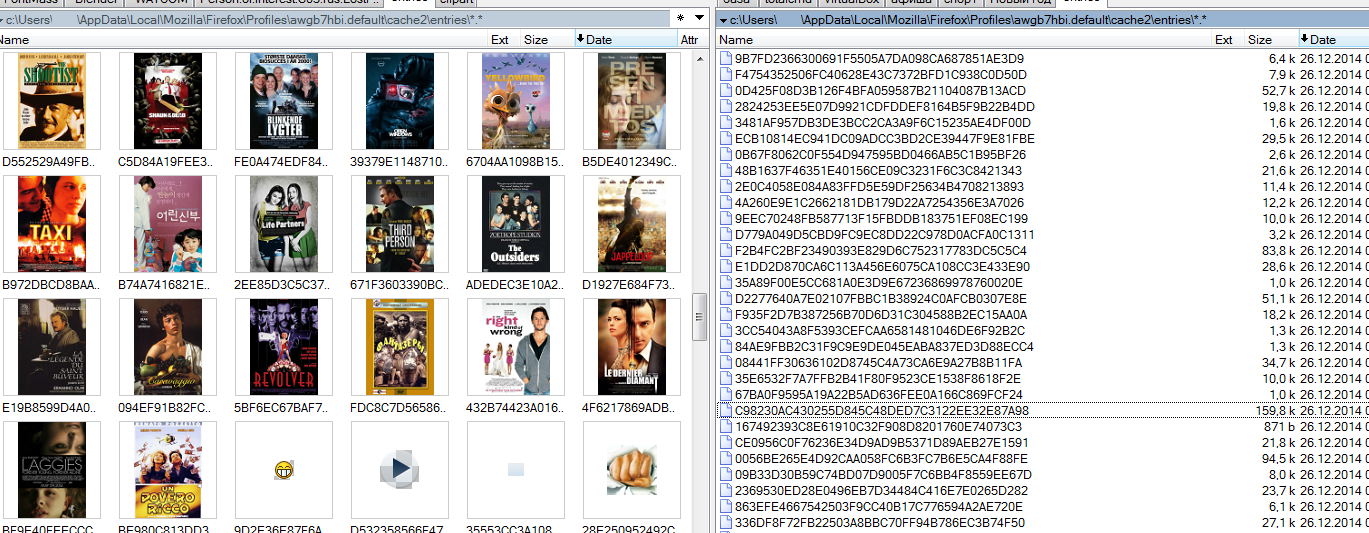The height and width of the screenshot is (533, 1369).
Task: Click icon beside 48B1637F46351E40156CE09C3231F6C3C8421343
Action: [726, 171]
